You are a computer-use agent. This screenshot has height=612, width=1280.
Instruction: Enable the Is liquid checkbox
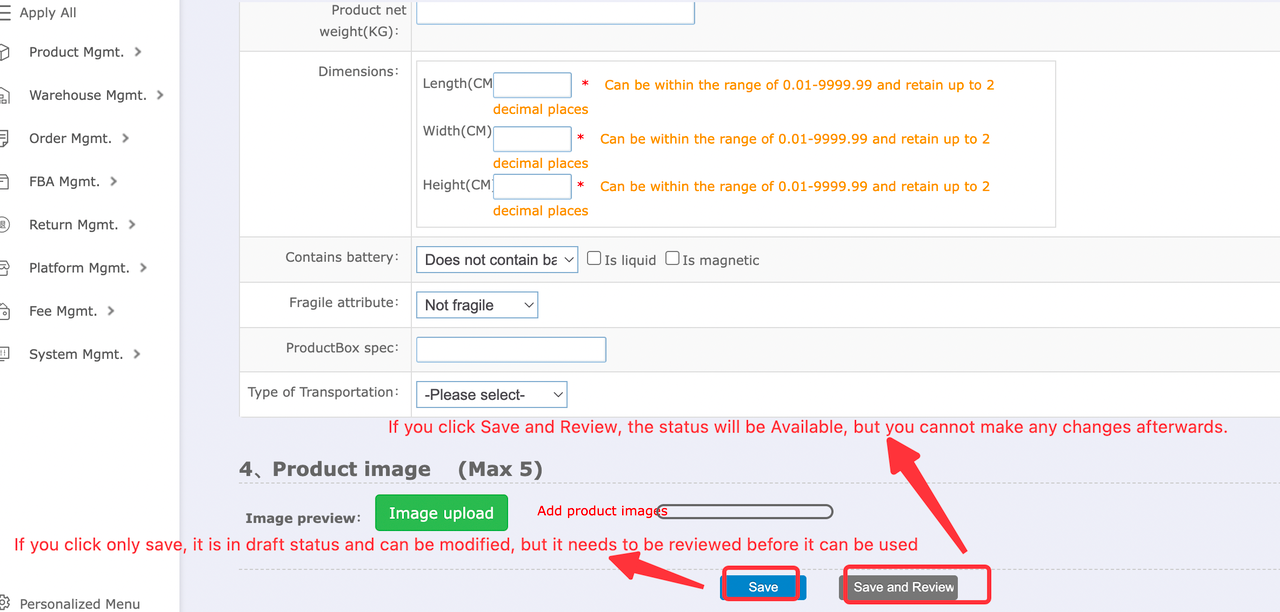(x=594, y=258)
